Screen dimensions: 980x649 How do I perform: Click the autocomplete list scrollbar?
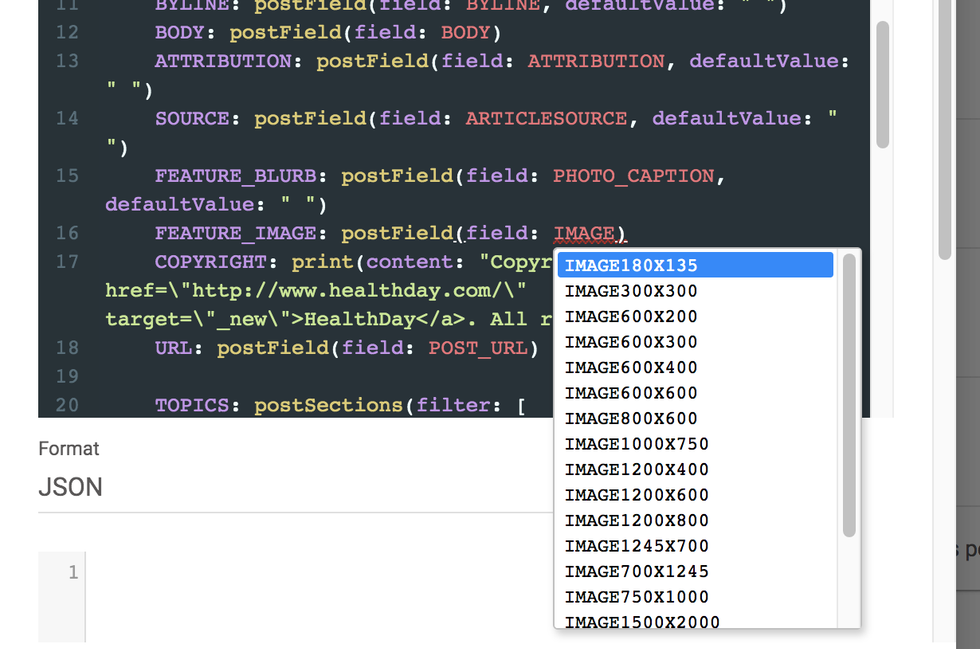click(849, 395)
